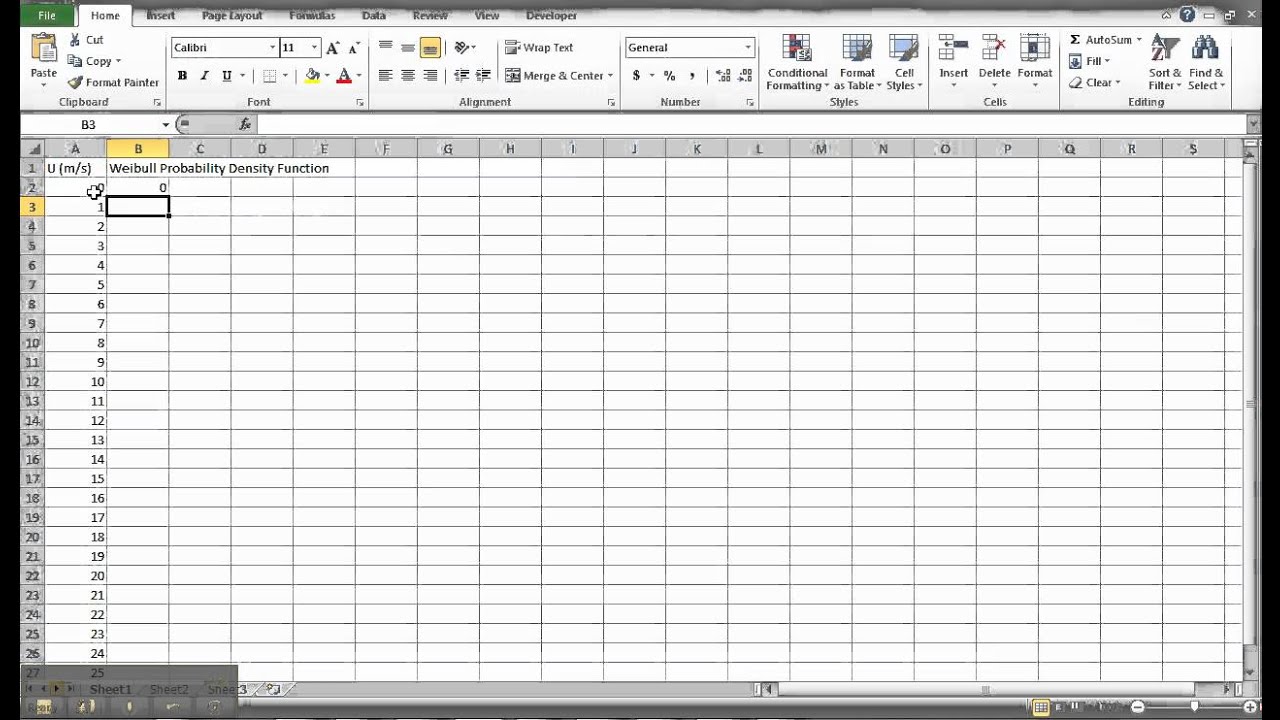Toggle Italic formatting

coord(205,76)
